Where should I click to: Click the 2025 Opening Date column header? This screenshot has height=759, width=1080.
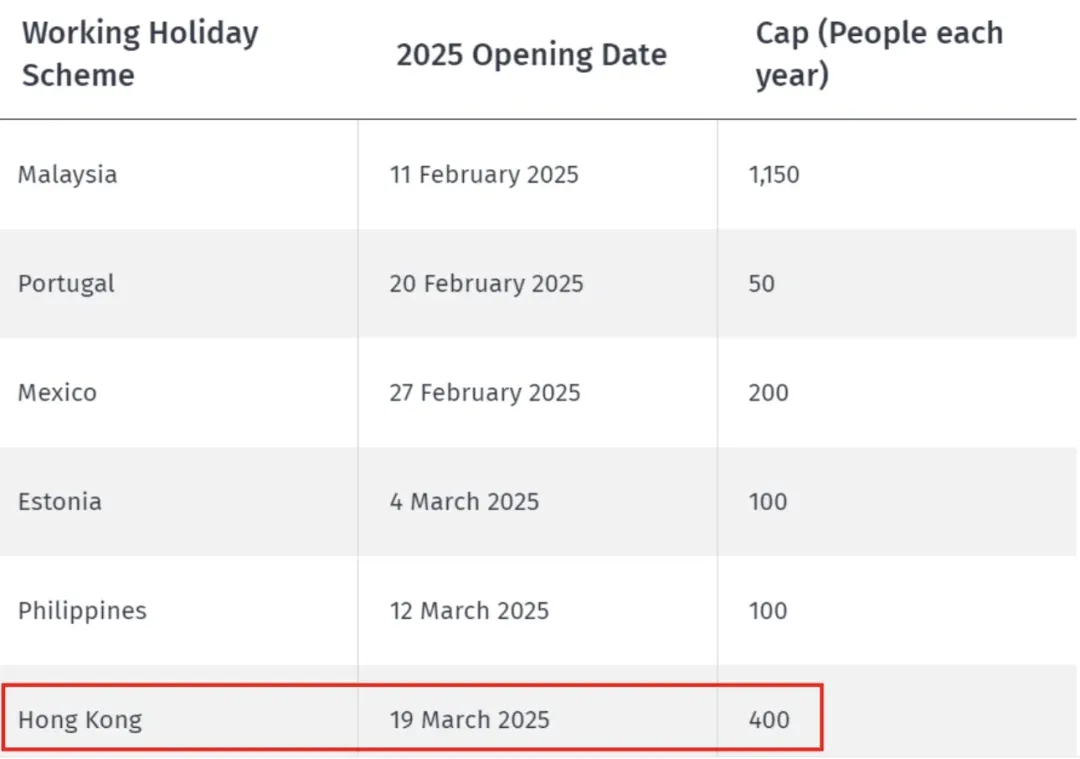[531, 55]
